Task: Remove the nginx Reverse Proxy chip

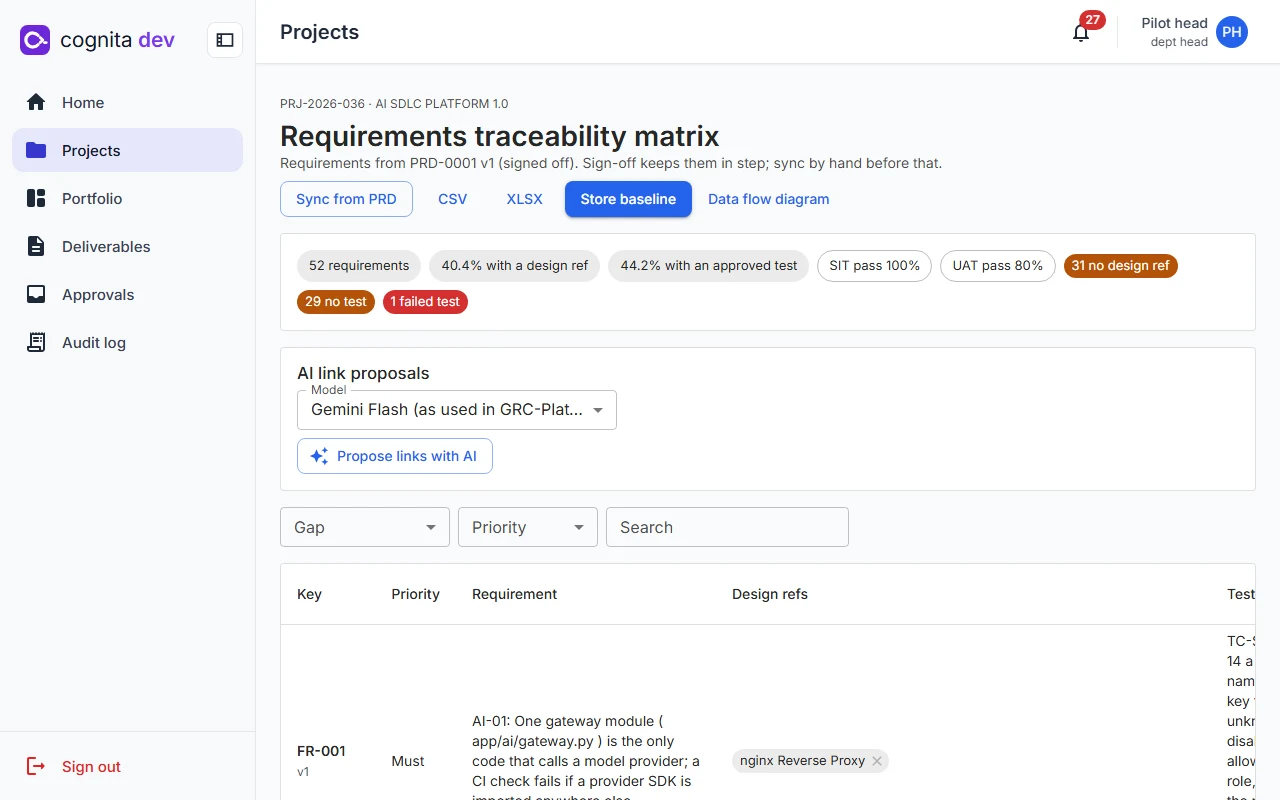Action: click(x=877, y=761)
